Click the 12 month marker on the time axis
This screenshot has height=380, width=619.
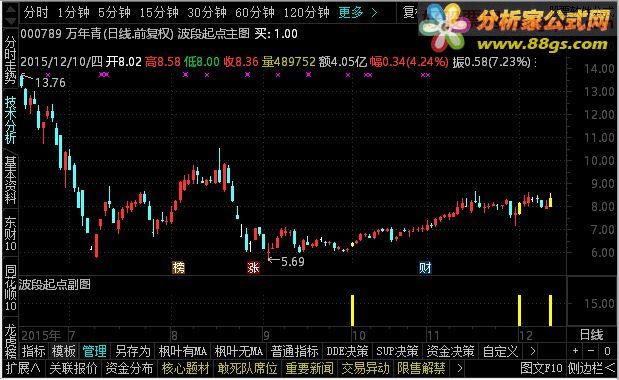(525, 336)
